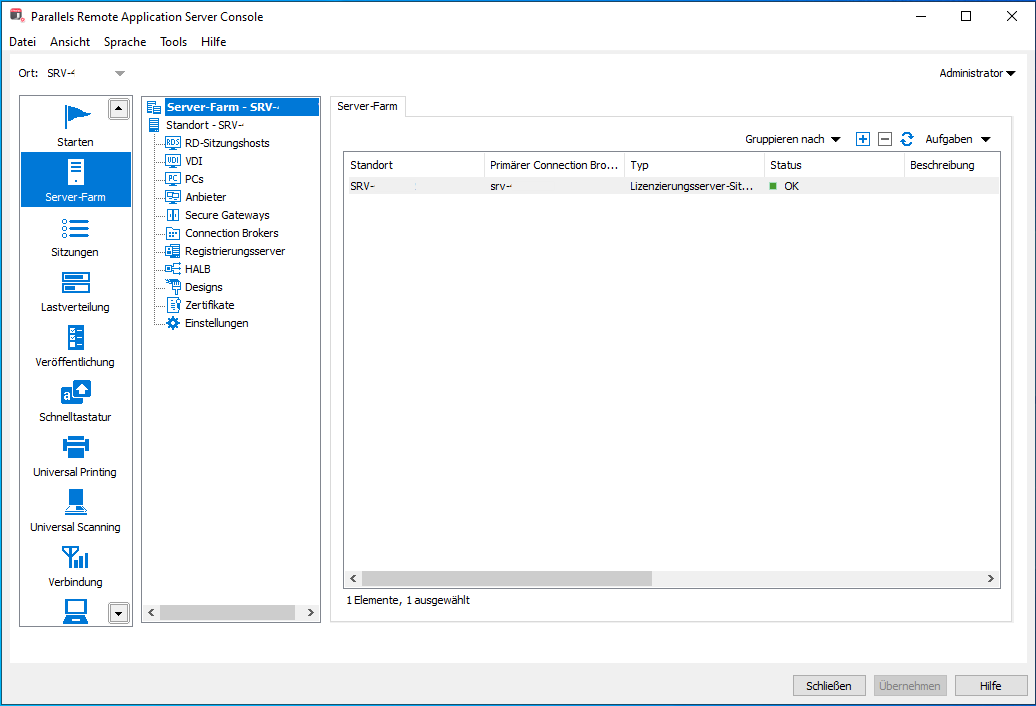The image size is (1036, 706).
Task: Select PCs node in the tree
Action: coord(194,179)
